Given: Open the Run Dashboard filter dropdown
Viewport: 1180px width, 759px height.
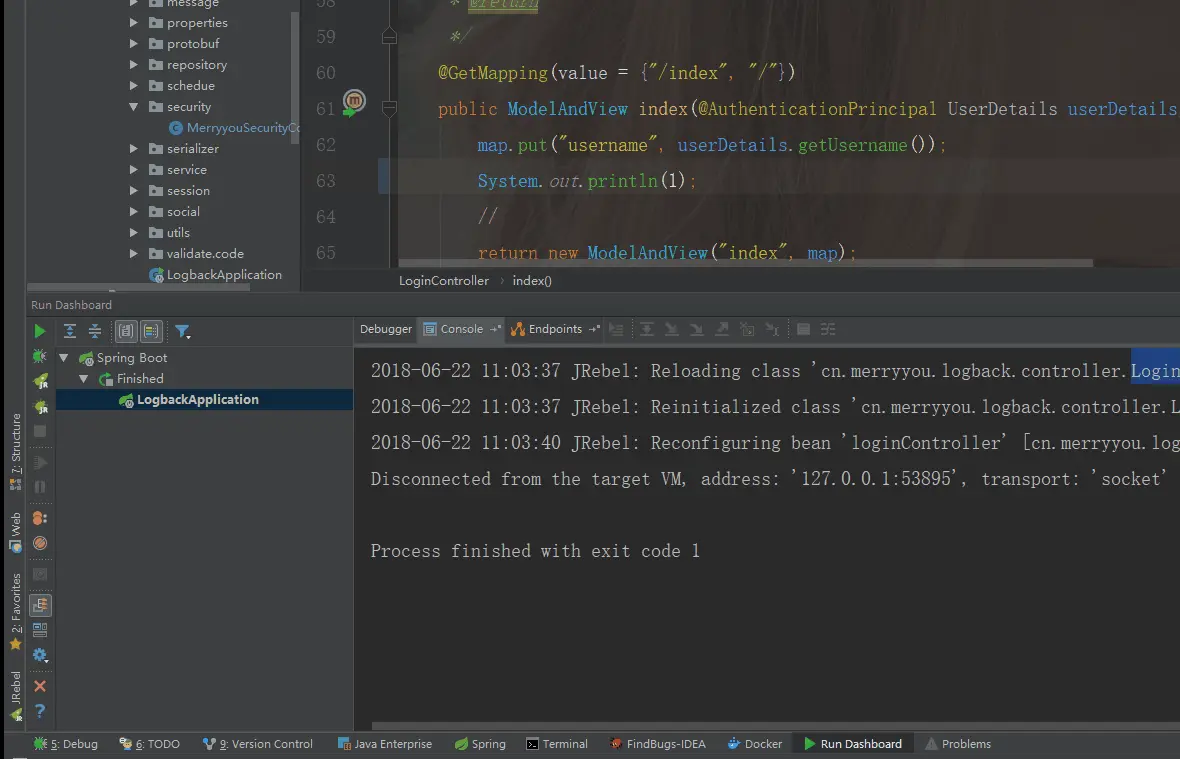Looking at the screenshot, I should (182, 331).
